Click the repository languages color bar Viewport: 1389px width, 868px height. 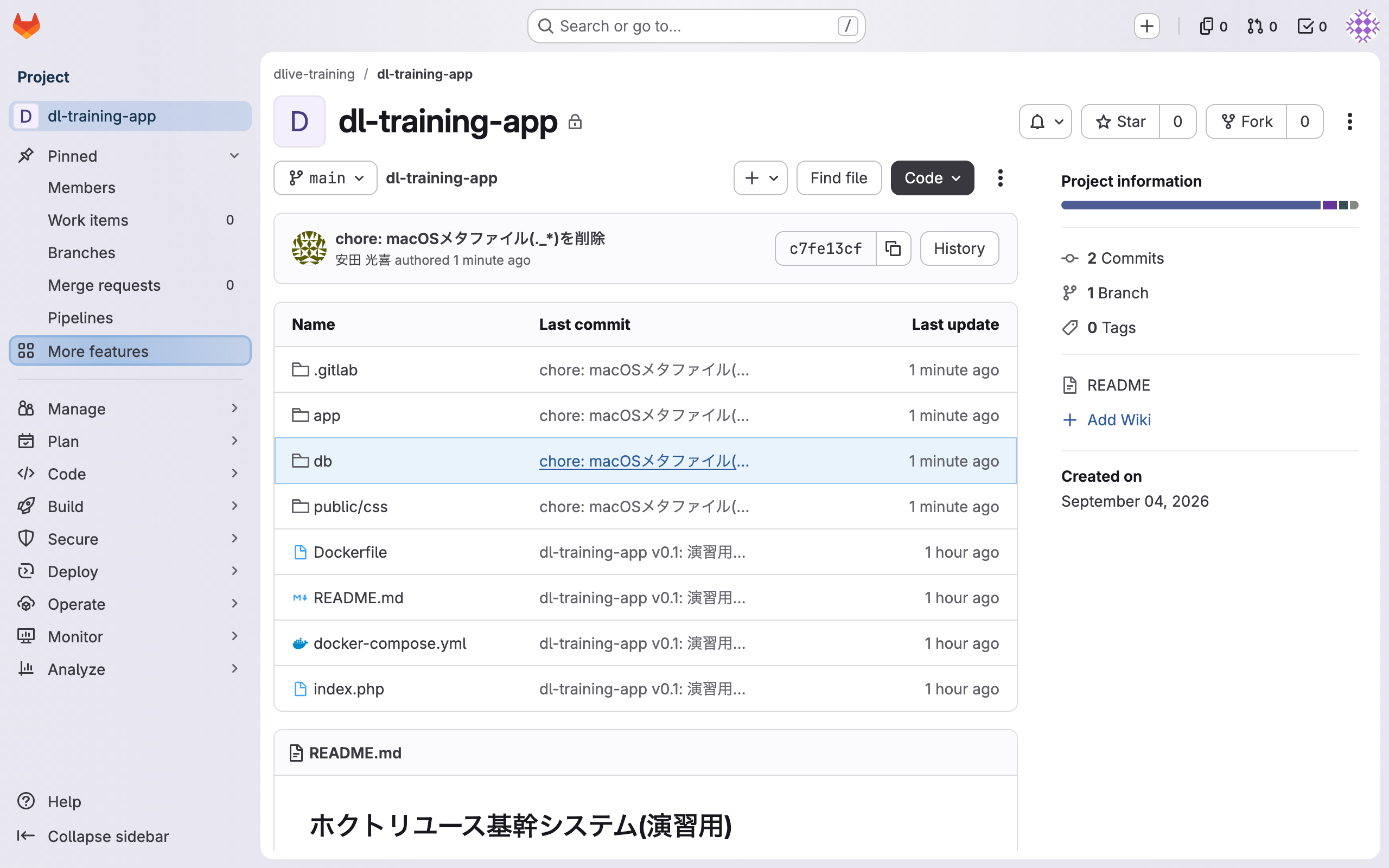click(1209, 205)
